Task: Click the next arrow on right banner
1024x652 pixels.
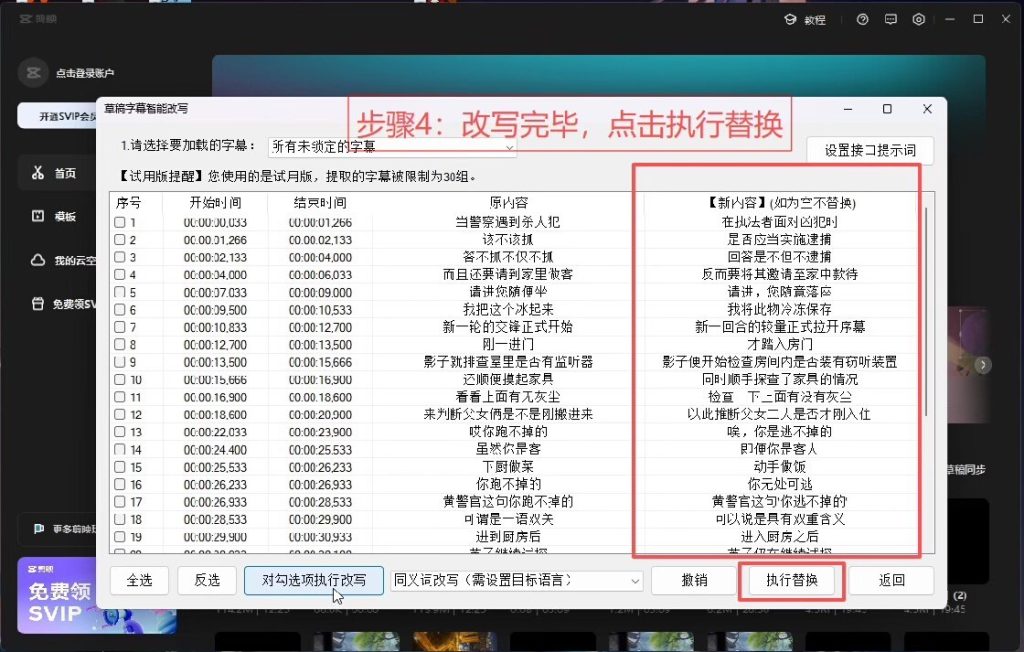Action: (983, 365)
